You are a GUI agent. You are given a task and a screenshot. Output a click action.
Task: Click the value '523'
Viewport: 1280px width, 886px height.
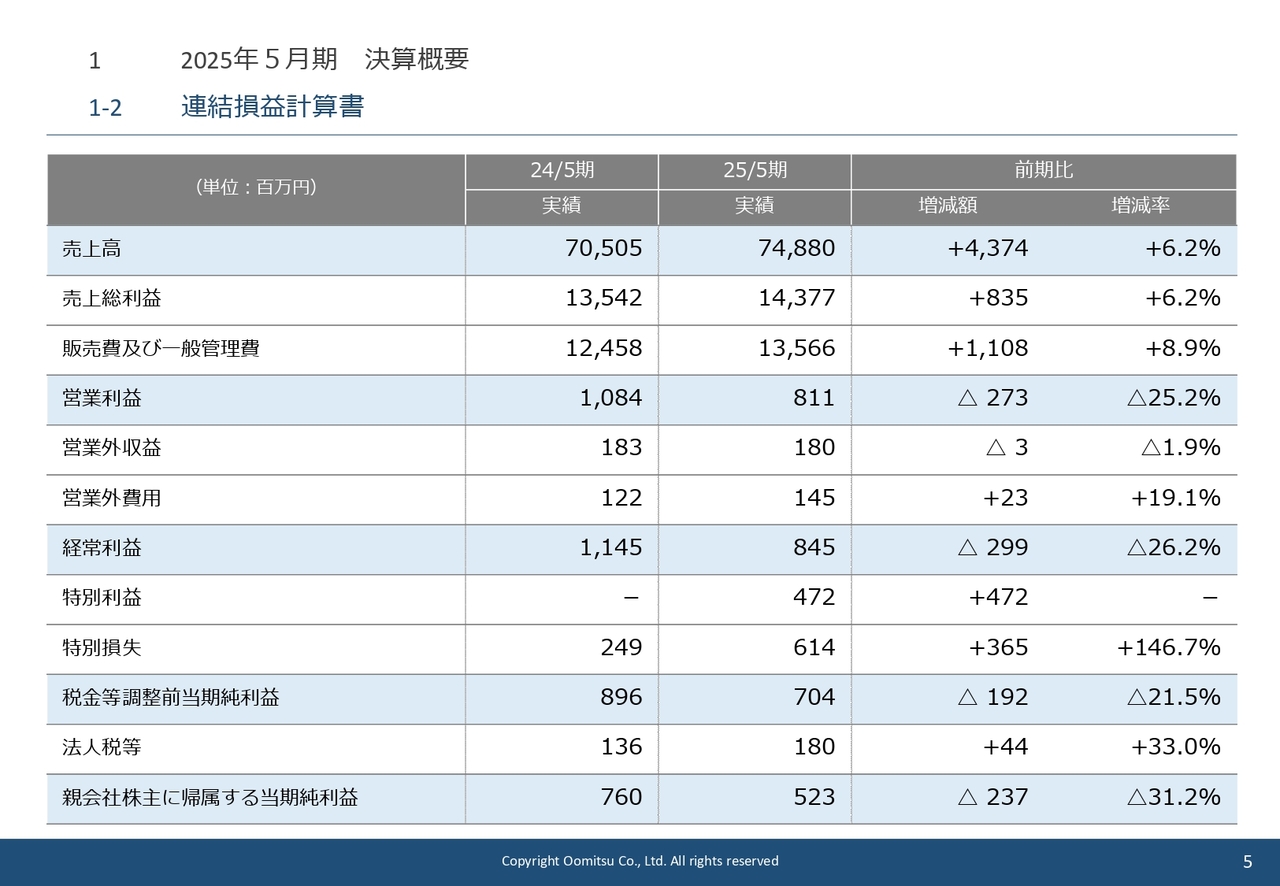pos(815,797)
